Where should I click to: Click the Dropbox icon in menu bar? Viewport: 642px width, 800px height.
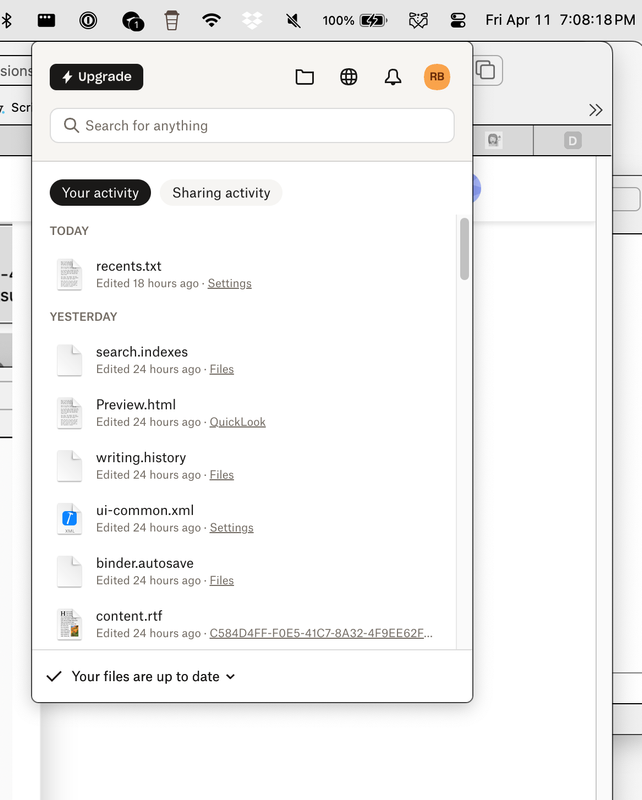click(x=252, y=20)
